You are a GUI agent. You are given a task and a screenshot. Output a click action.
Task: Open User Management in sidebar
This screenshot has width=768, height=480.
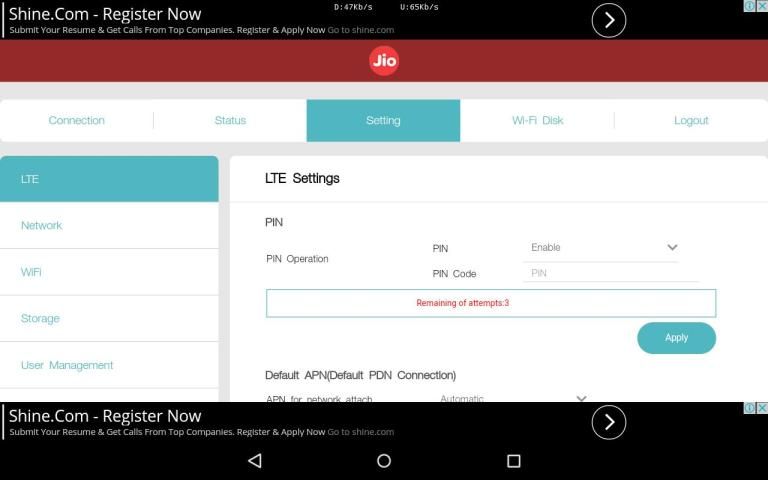pos(109,365)
